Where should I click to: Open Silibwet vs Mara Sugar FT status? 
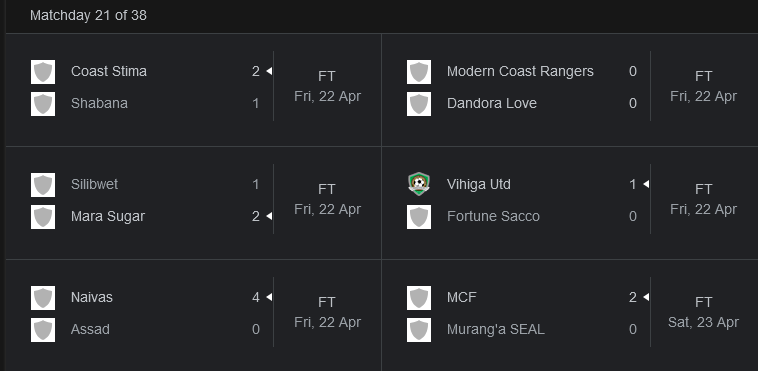click(x=327, y=189)
